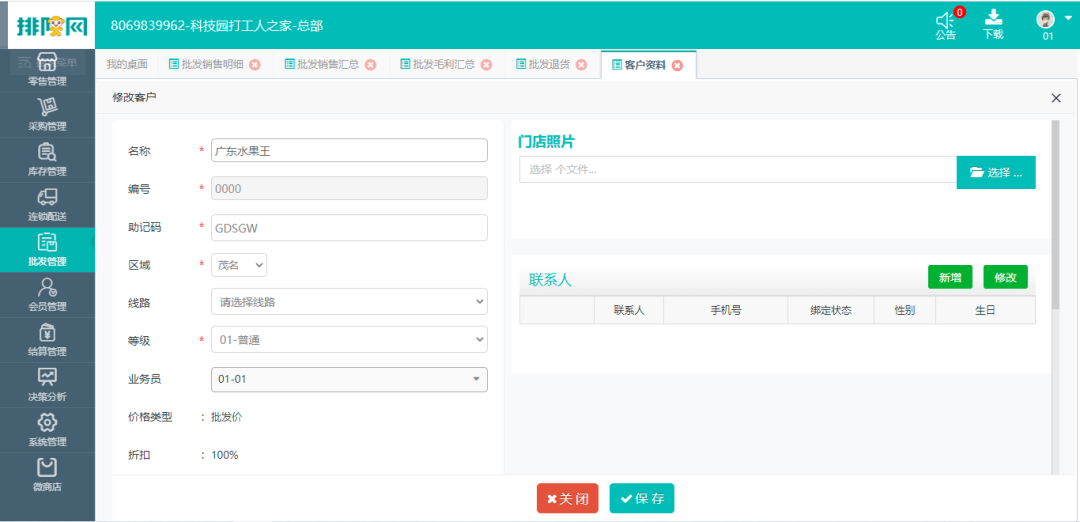This screenshot has width=1080, height=522.
Task: Open the 公告 announcements speaker icon
Action: [x=945, y=21]
